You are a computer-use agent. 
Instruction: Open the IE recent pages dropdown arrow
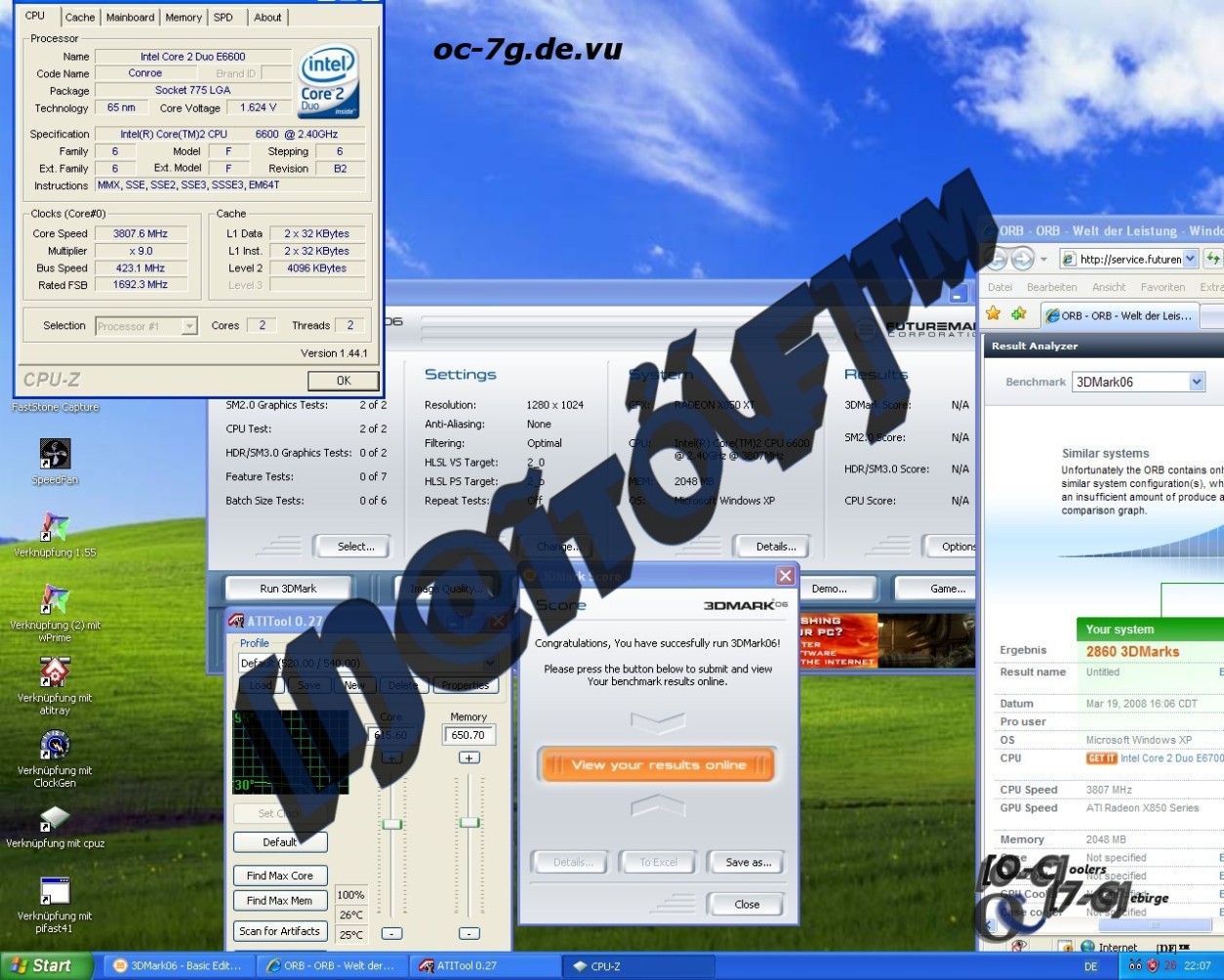(1043, 260)
